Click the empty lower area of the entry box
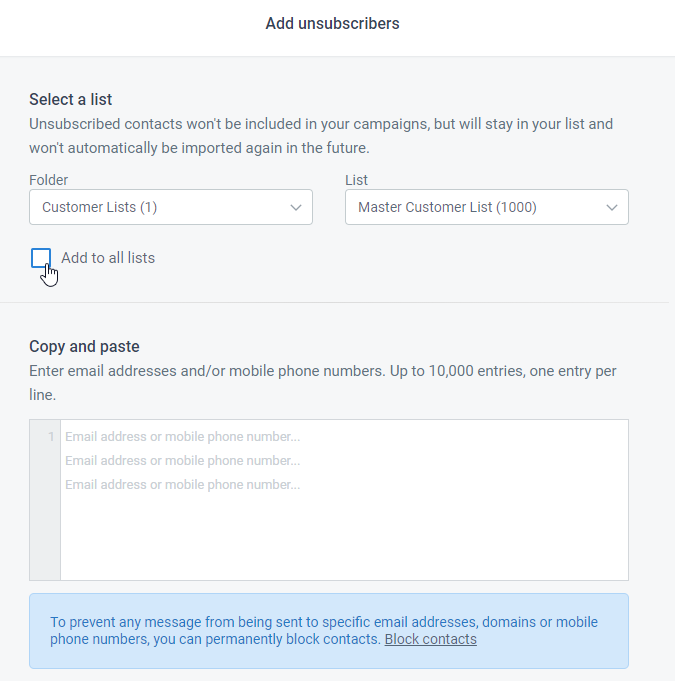This screenshot has width=675, height=681. [344, 536]
